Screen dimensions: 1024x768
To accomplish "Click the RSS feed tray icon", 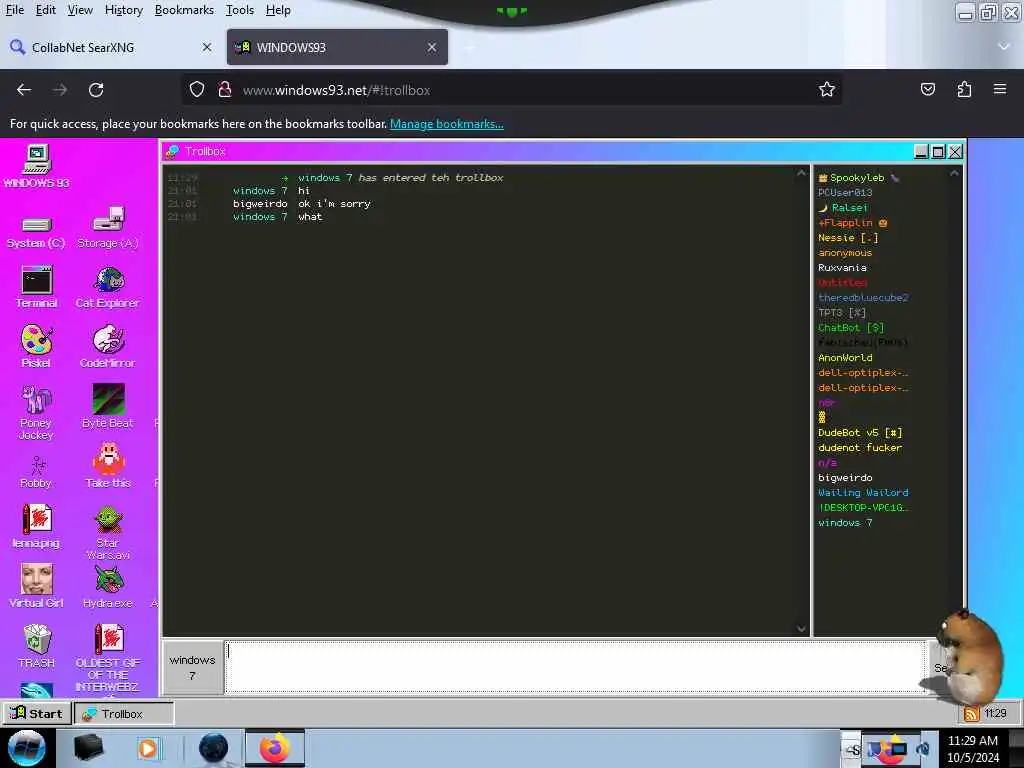I will coord(971,714).
